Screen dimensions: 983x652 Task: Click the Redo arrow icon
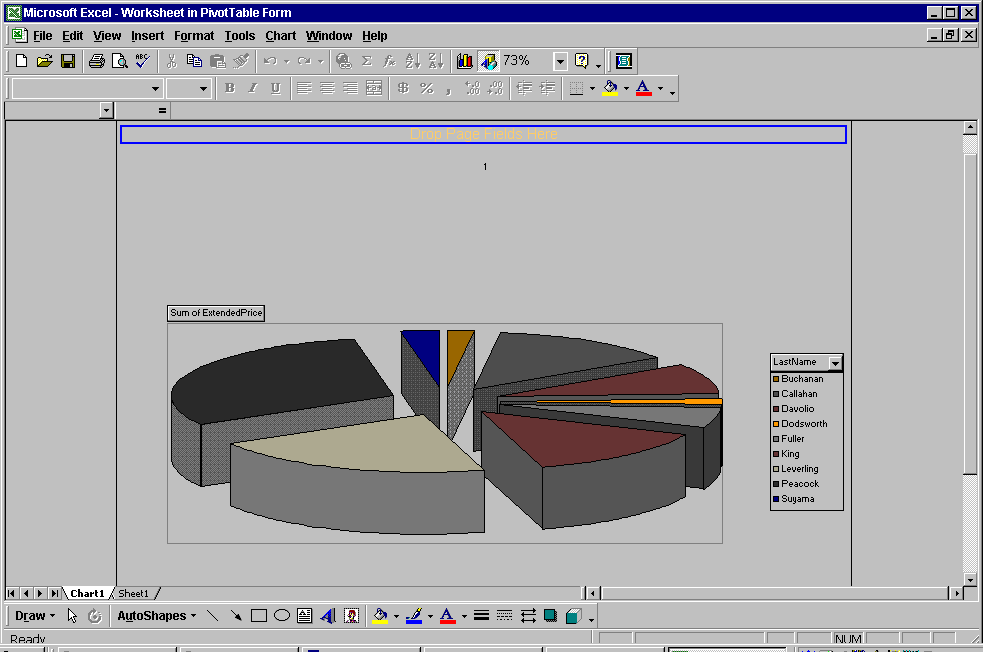click(305, 61)
